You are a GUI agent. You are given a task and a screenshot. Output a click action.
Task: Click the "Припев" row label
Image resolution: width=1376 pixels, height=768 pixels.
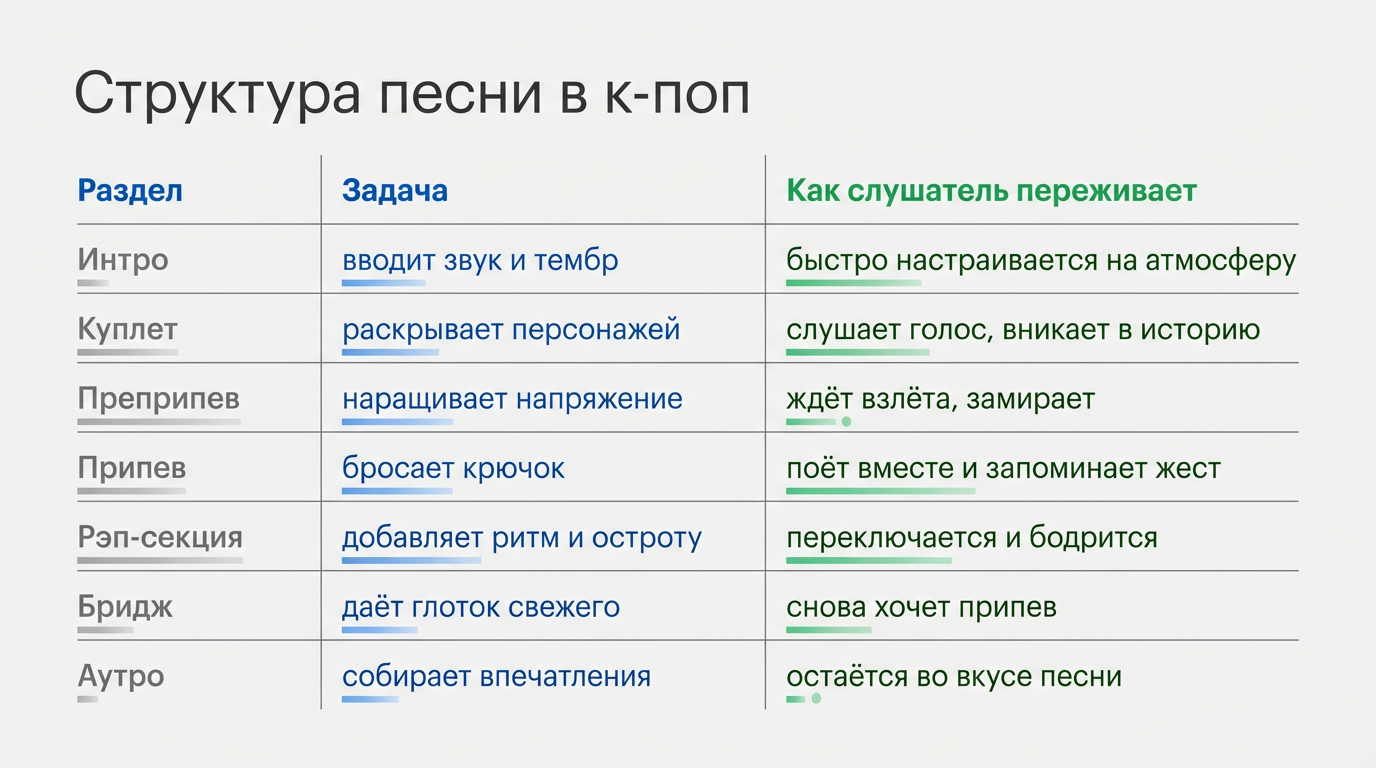click(132, 468)
